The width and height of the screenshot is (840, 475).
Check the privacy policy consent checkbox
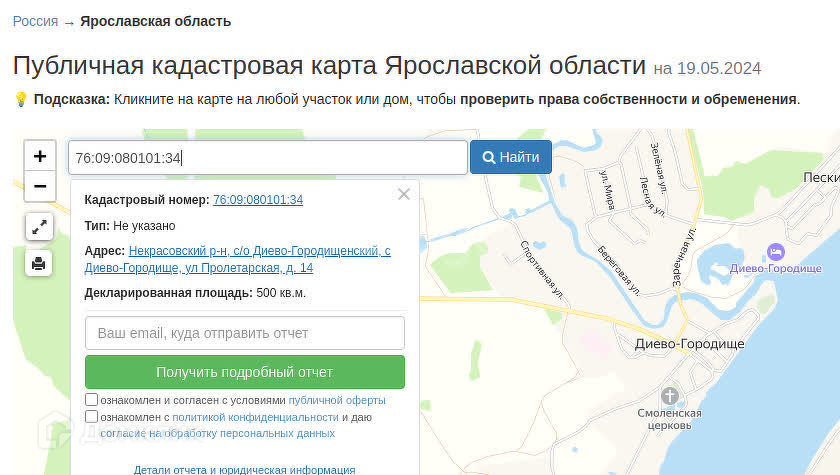(x=91, y=417)
